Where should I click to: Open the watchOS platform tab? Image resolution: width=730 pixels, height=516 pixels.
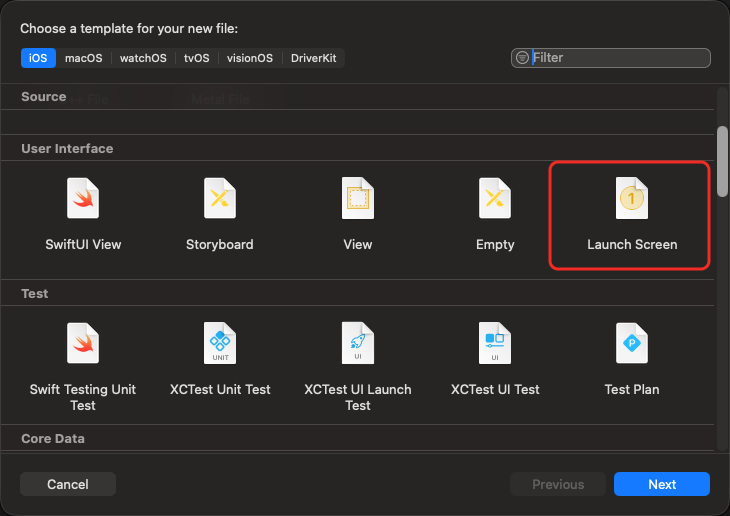(x=143, y=58)
